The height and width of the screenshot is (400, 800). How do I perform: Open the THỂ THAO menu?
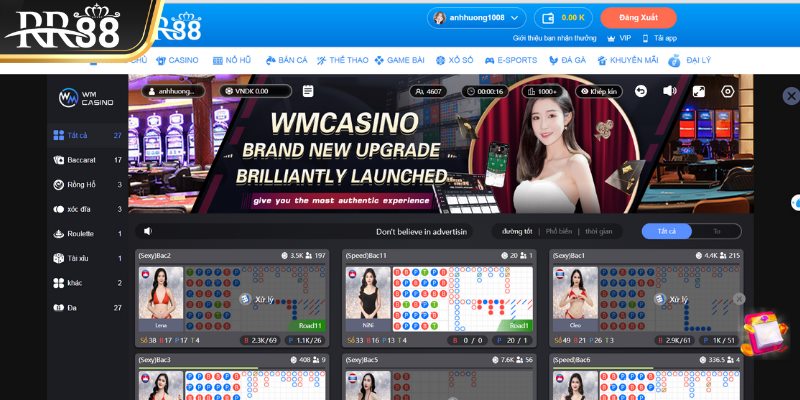point(342,60)
